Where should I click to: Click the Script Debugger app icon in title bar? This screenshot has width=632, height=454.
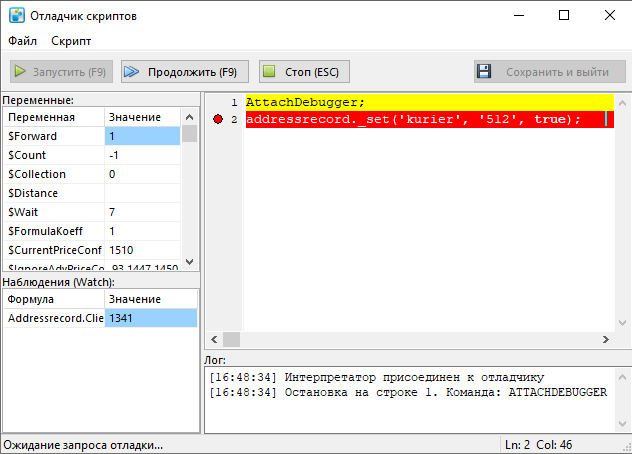pos(15,16)
